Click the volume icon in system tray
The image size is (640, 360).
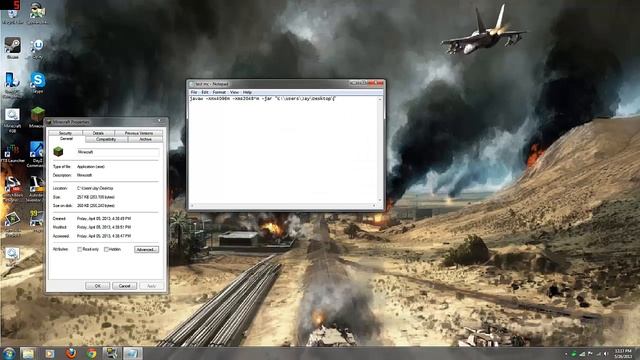[606, 354]
